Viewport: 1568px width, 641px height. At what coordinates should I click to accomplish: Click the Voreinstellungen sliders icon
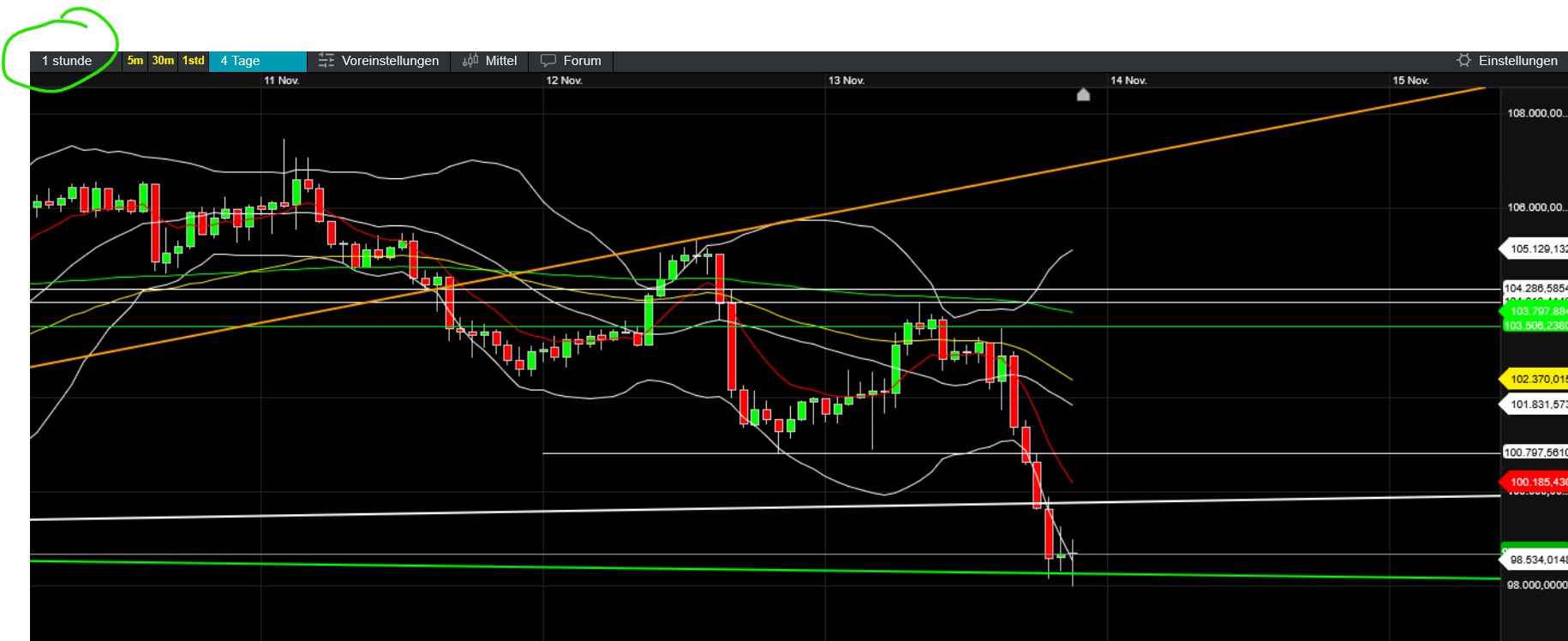tap(326, 61)
